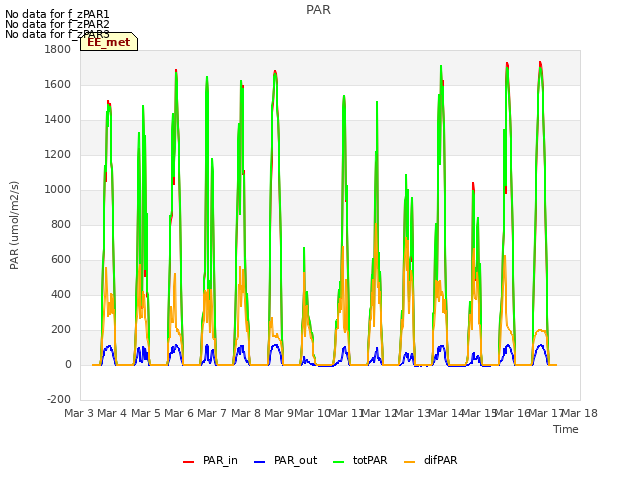Screen dimensions: 640x480
Task: Click the 600 y-axis tick label
Action: (61, 260)
